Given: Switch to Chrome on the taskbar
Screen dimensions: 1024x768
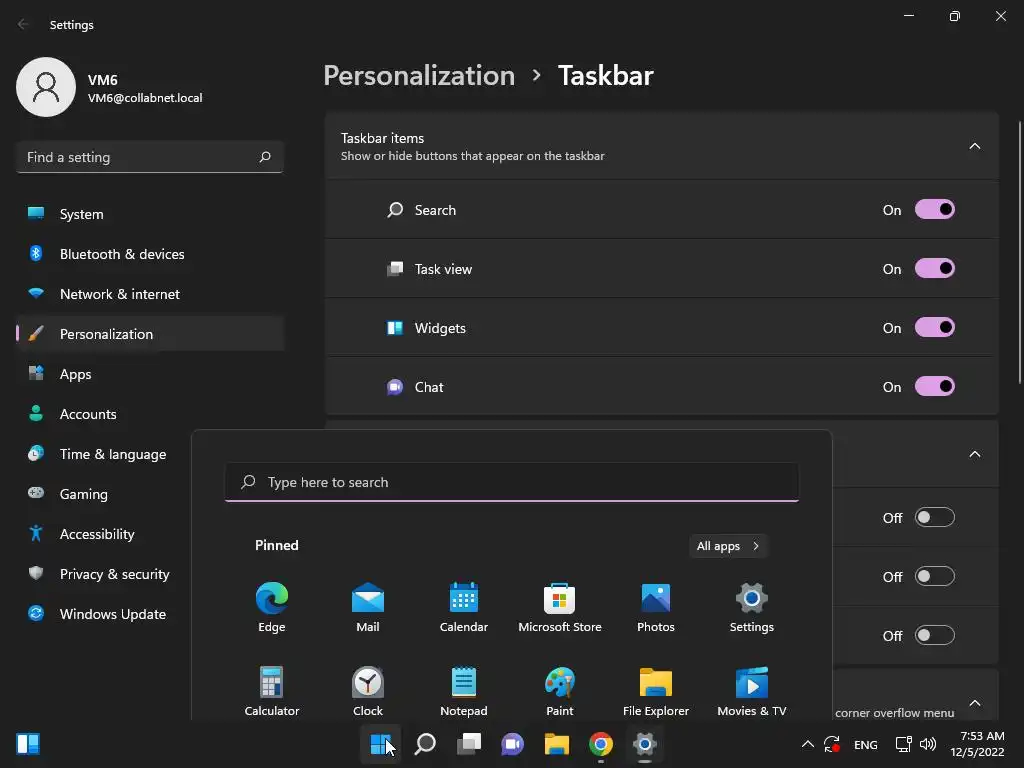Looking at the screenshot, I should 601,744.
